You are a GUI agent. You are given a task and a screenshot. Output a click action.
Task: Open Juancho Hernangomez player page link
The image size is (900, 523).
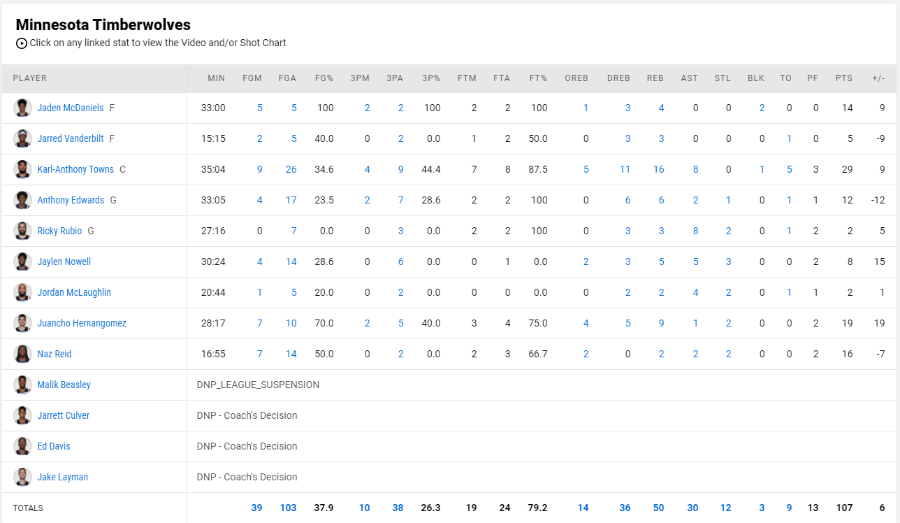(82, 323)
